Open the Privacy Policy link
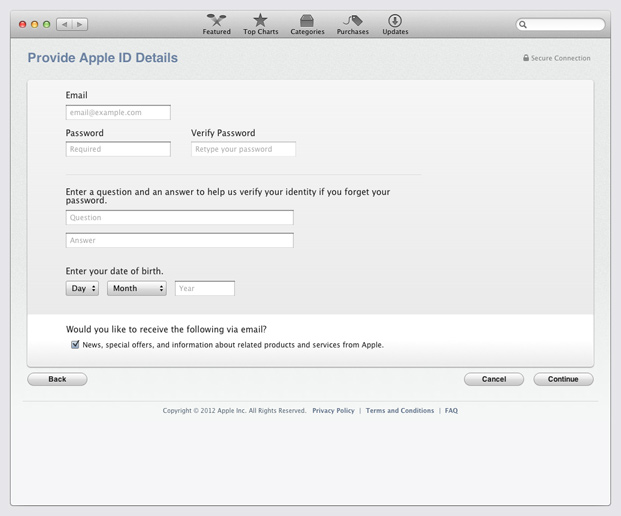 point(333,411)
